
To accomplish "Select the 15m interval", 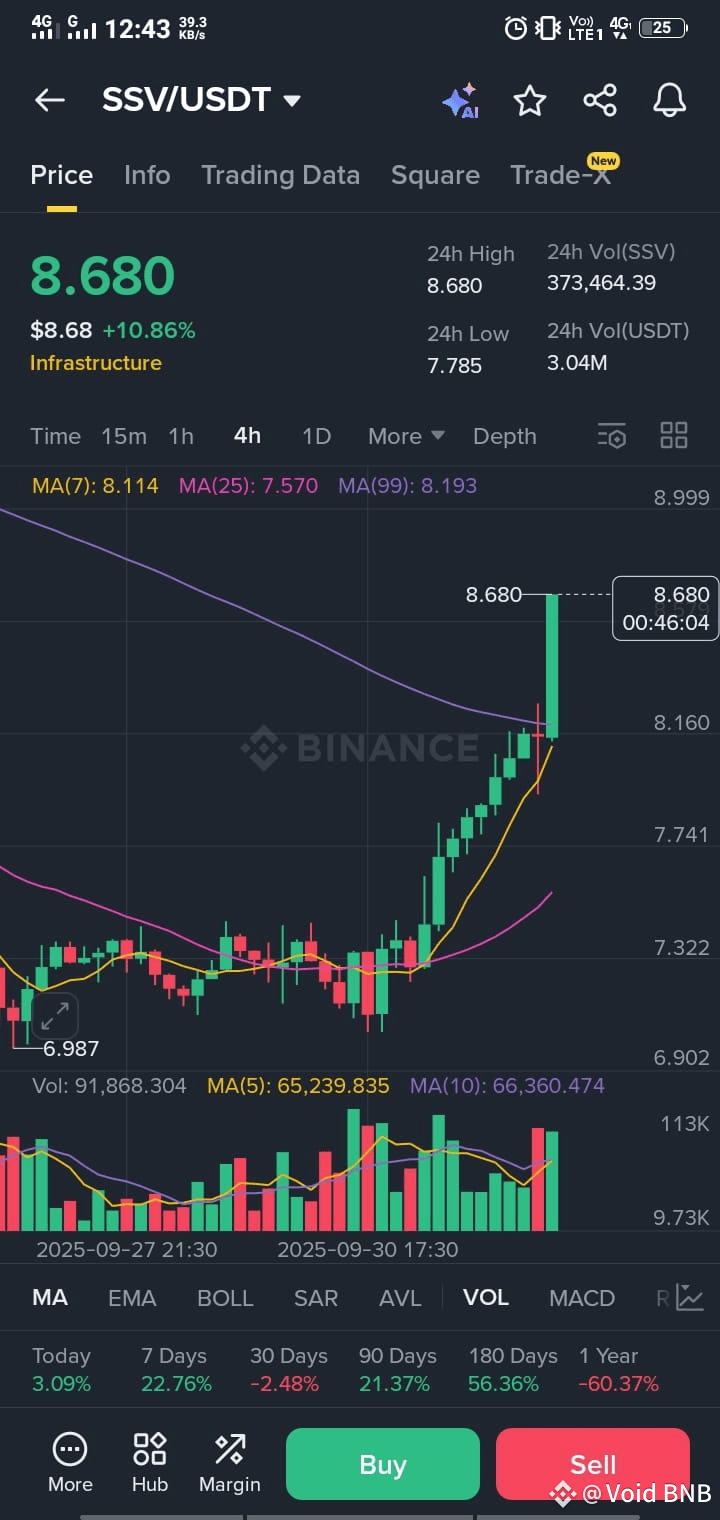I will [x=124, y=436].
